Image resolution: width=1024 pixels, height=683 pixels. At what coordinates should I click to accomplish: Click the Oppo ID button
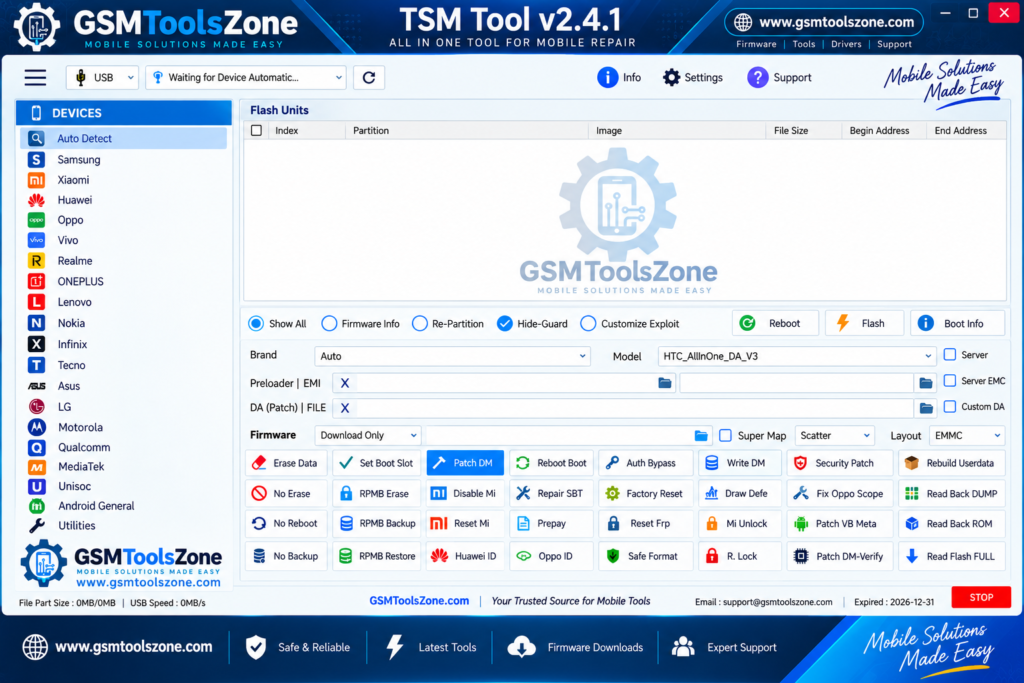tap(551, 556)
